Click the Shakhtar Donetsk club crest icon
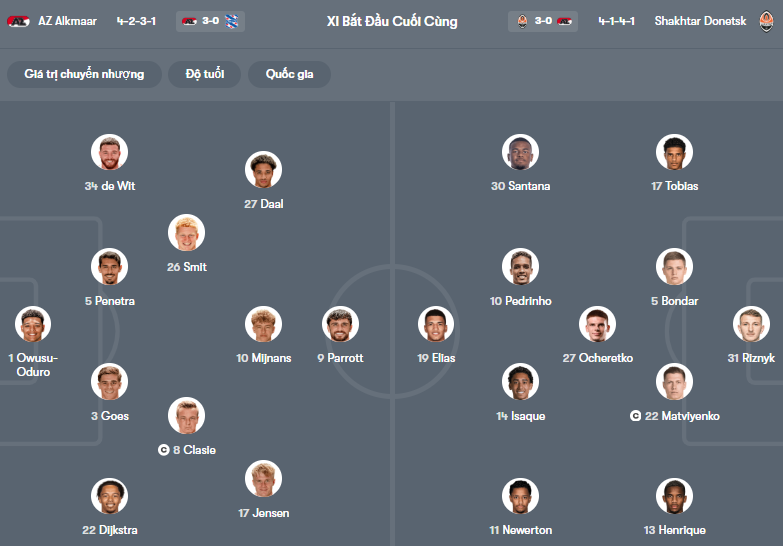 point(766,21)
